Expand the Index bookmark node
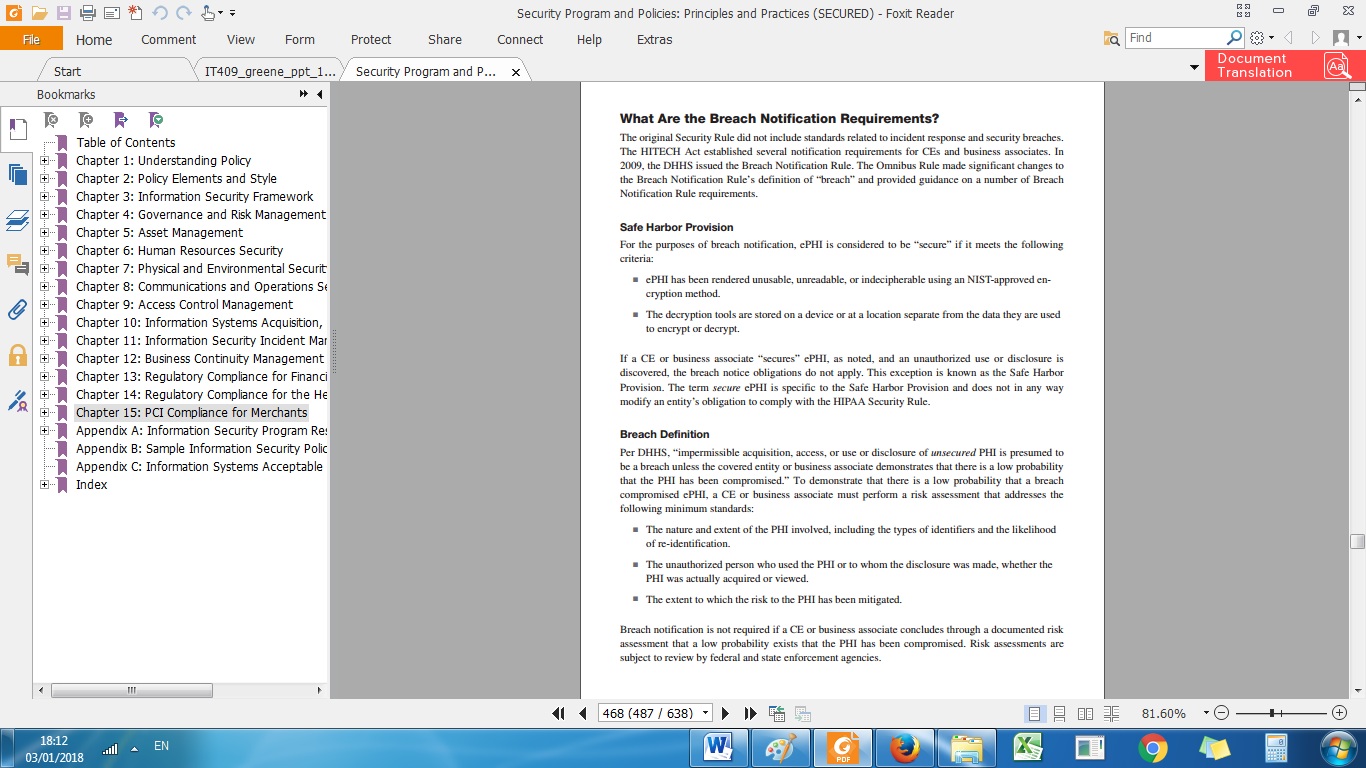1366x768 pixels. (45, 485)
